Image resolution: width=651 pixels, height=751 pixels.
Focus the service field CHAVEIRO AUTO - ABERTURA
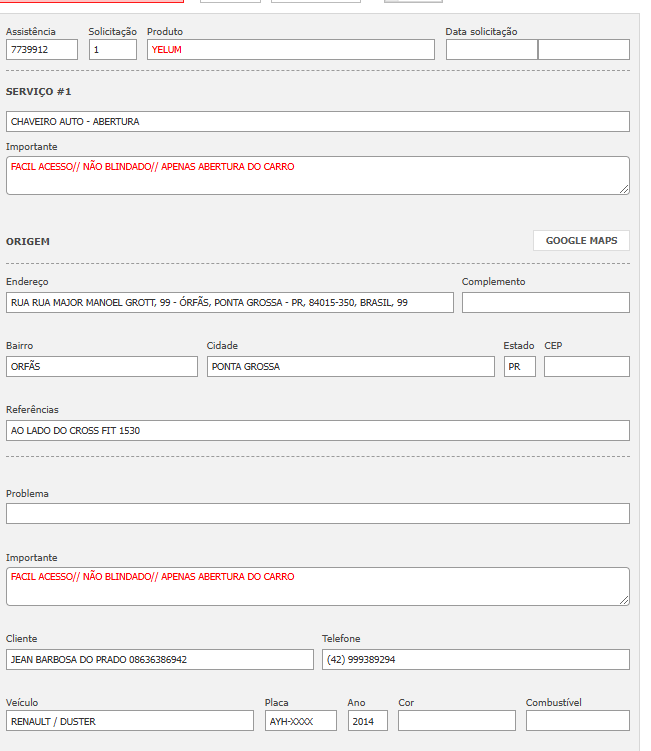pyautogui.click(x=317, y=122)
